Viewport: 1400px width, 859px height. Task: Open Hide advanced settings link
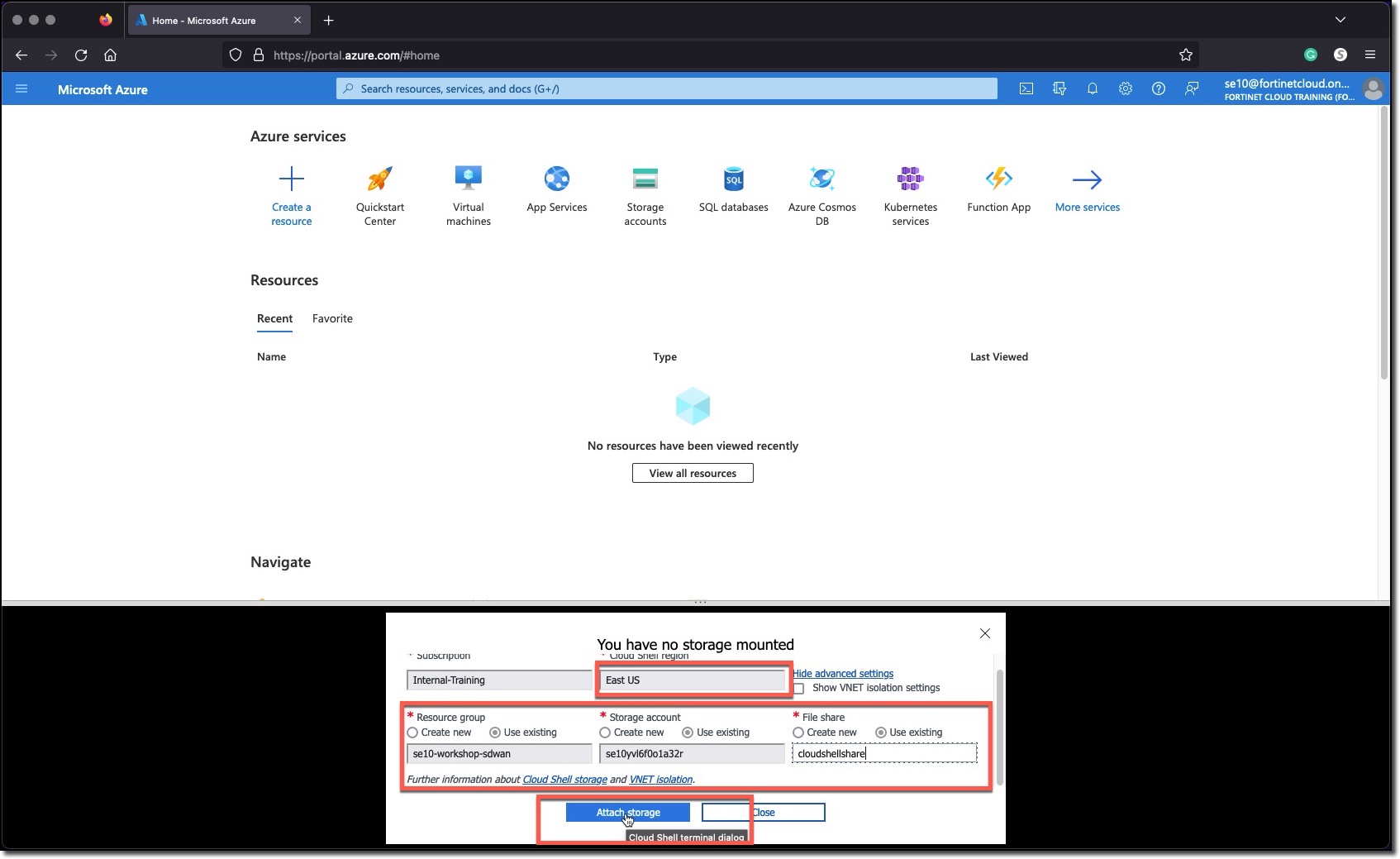tap(843, 674)
